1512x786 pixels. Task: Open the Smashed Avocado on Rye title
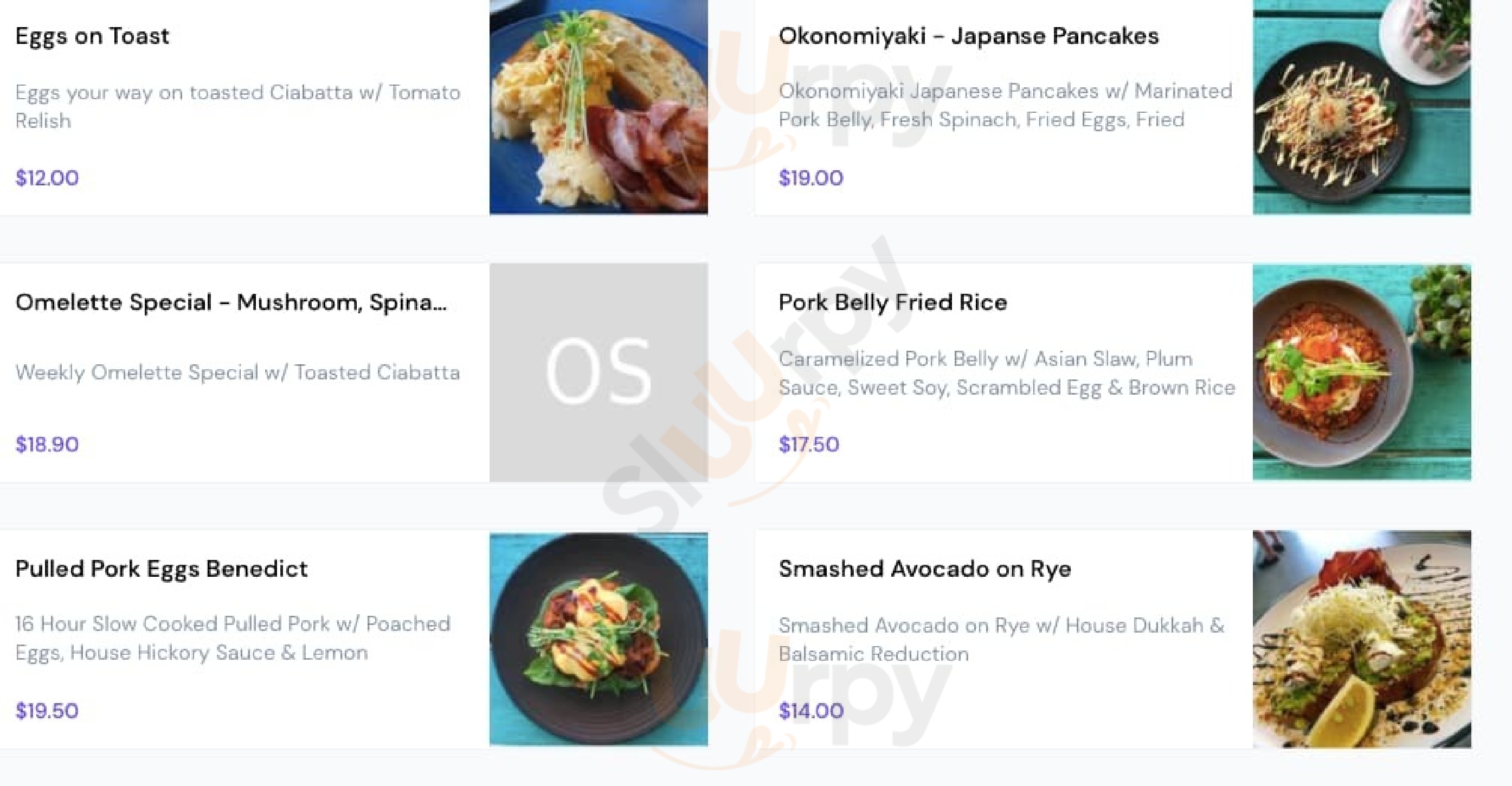click(x=924, y=569)
